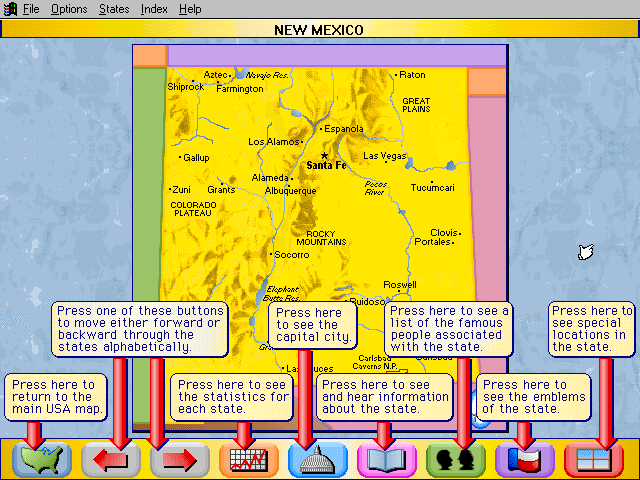Open the state information book icon
640x480 pixels.
click(387, 460)
